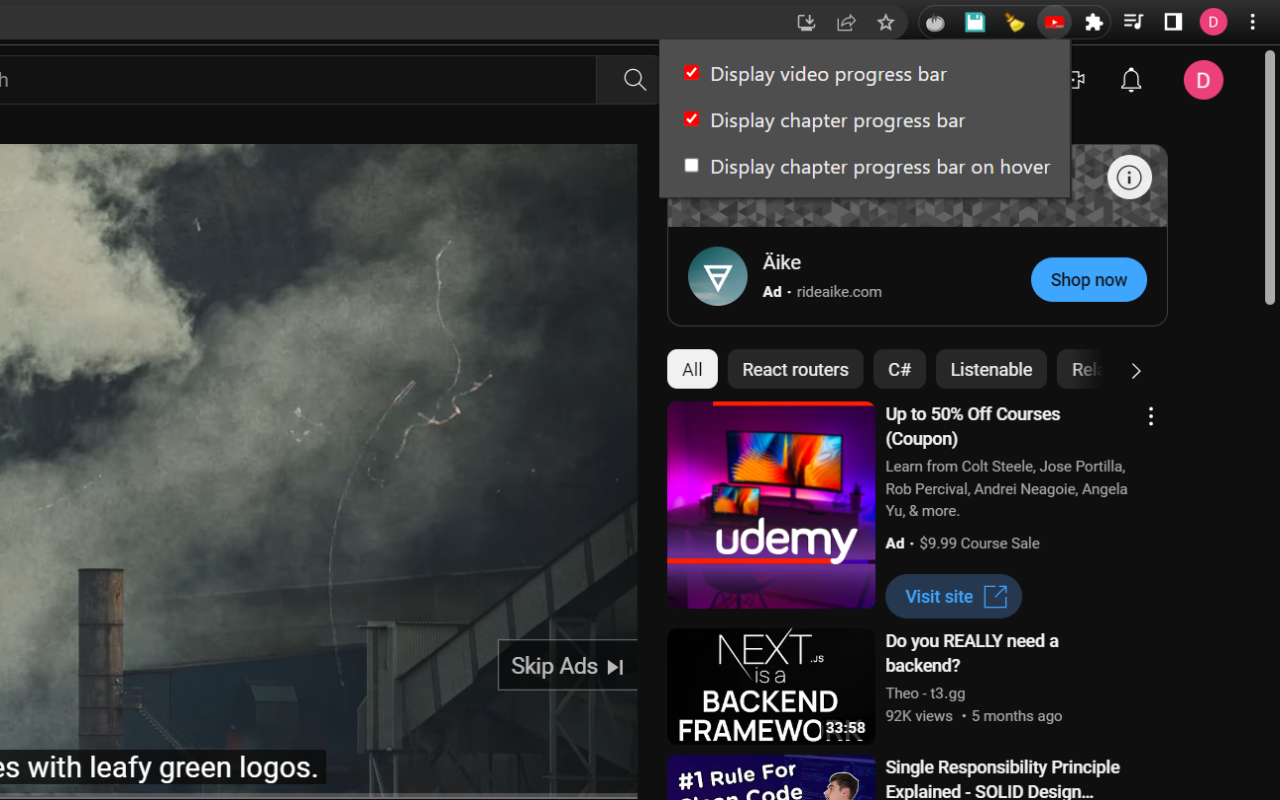The image size is (1280, 800).
Task: Click the $9.99 Course Sale text
Action: [x=979, y=543]
